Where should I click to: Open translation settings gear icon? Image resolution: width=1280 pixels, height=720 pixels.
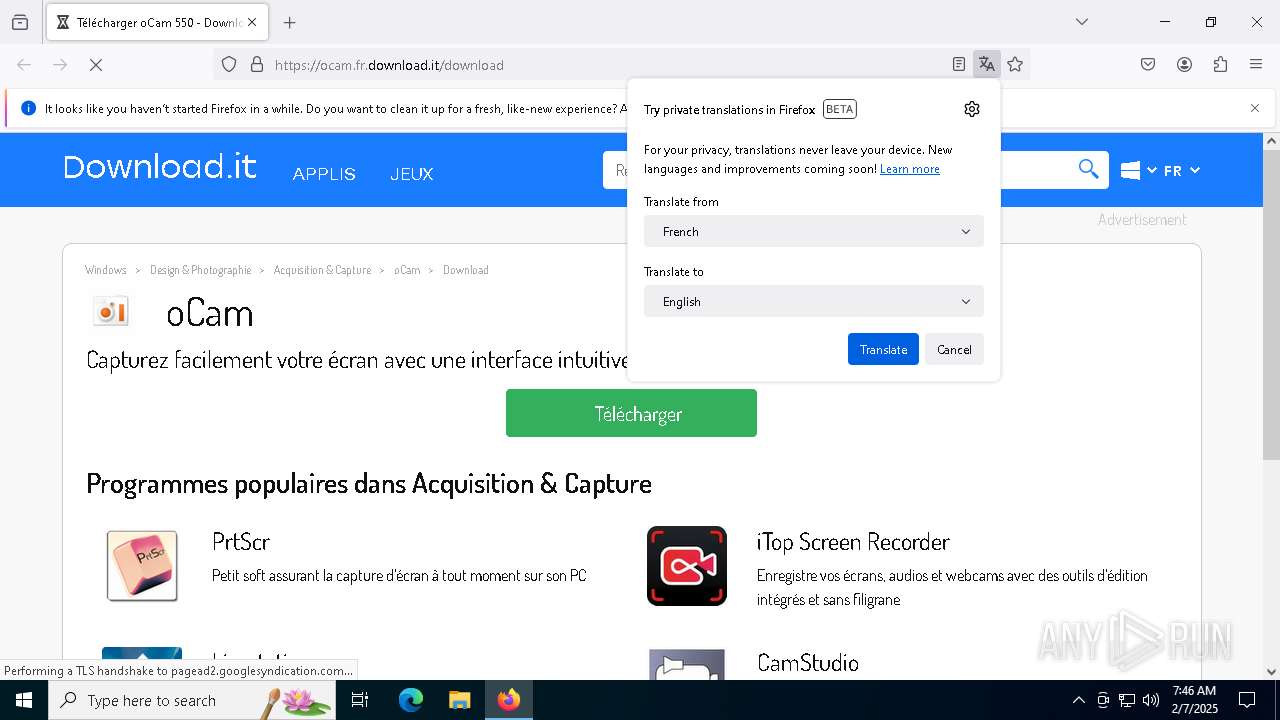(972, 109)
